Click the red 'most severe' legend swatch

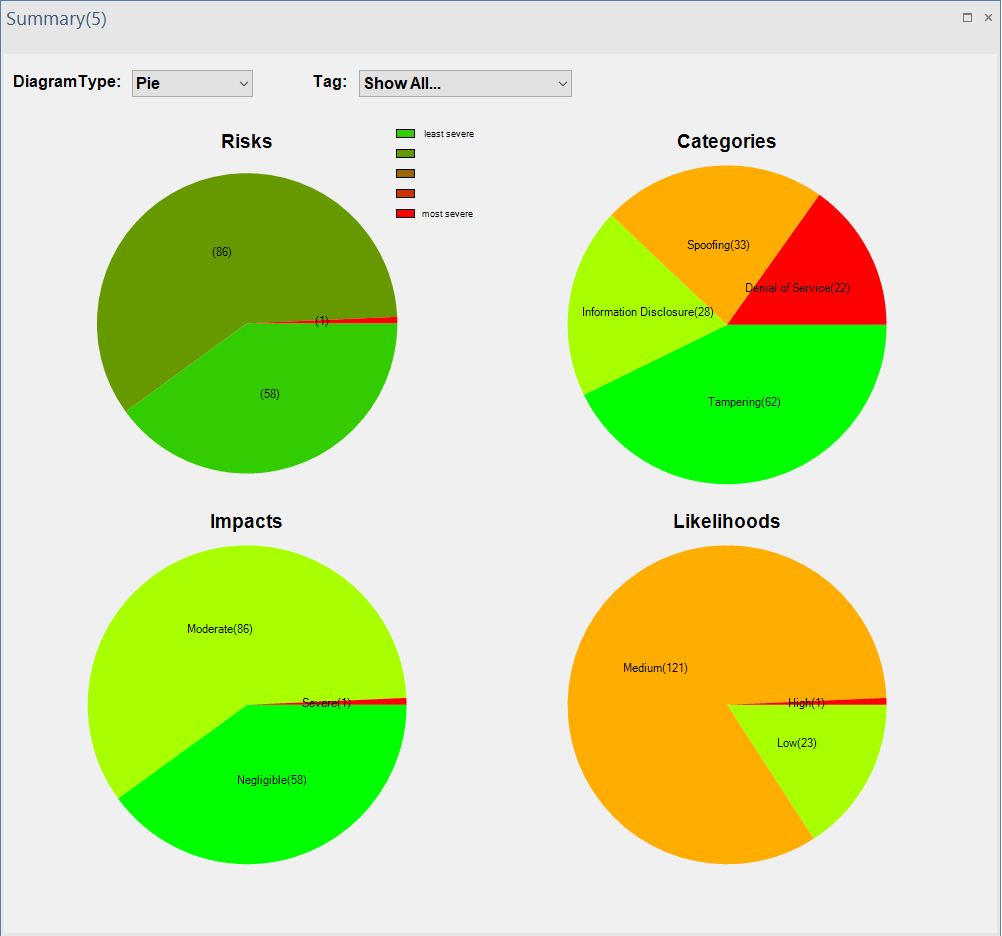click(x=405, y=214)
